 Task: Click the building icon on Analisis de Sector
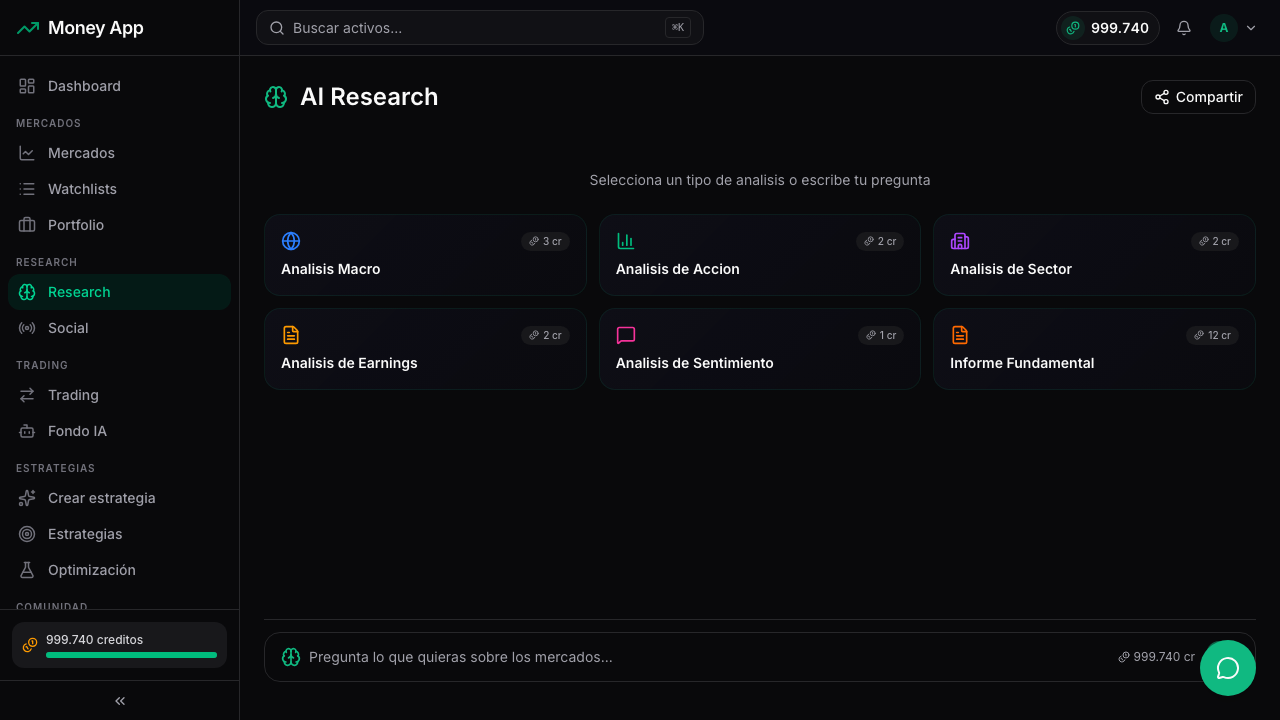click(x=960, y=241)
